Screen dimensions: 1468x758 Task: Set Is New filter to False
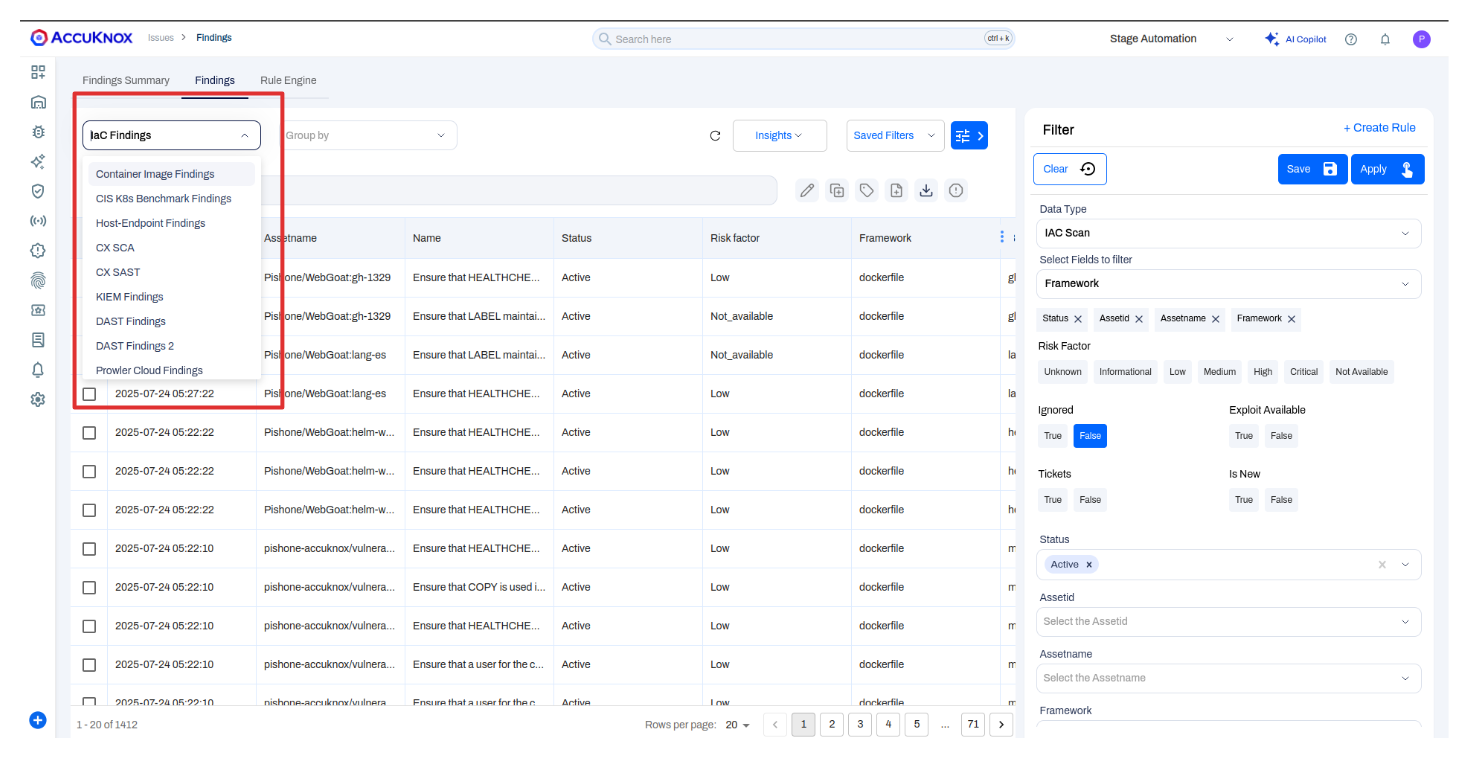1281,500
